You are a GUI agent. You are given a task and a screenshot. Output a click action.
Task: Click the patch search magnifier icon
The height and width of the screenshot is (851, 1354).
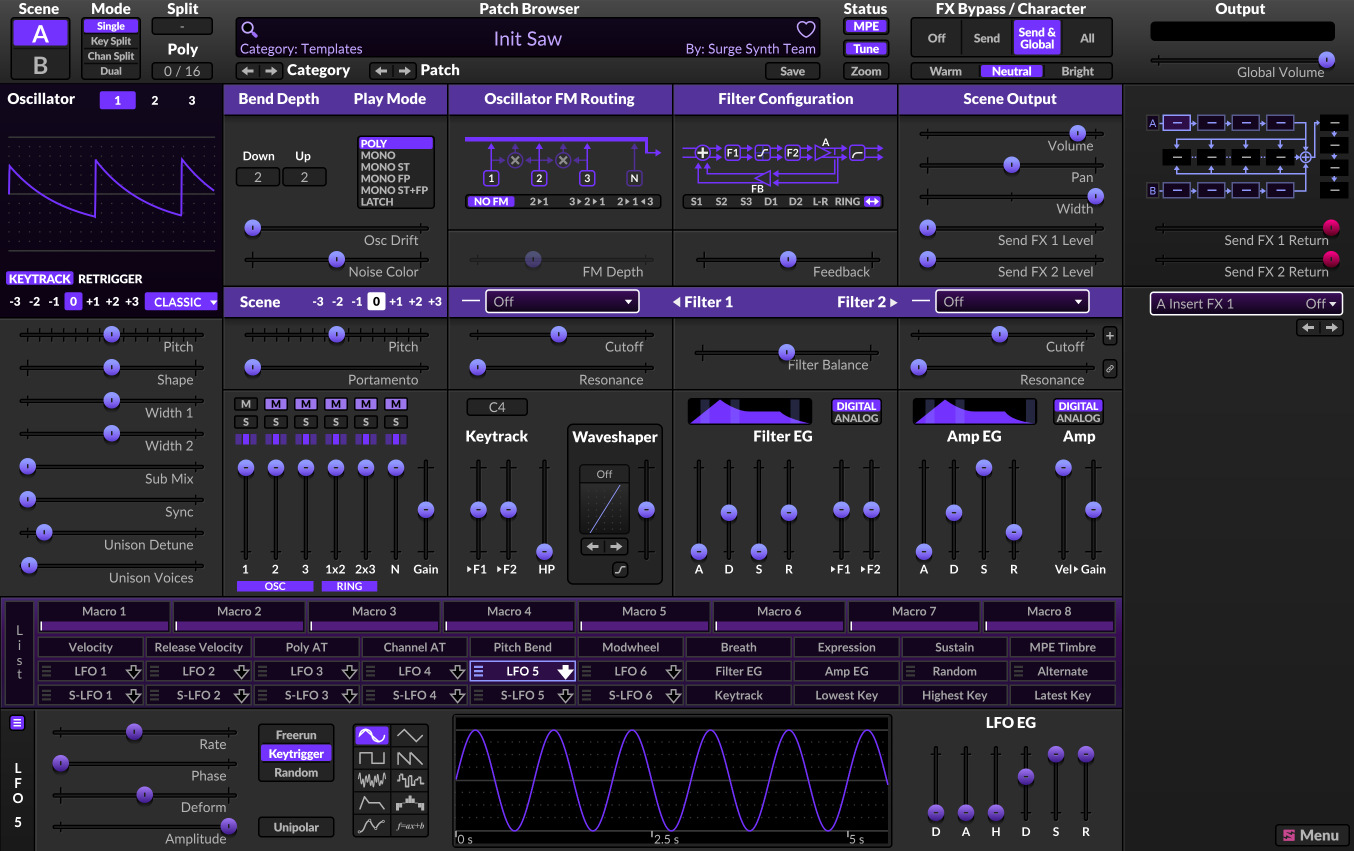(x=250, y=30)
